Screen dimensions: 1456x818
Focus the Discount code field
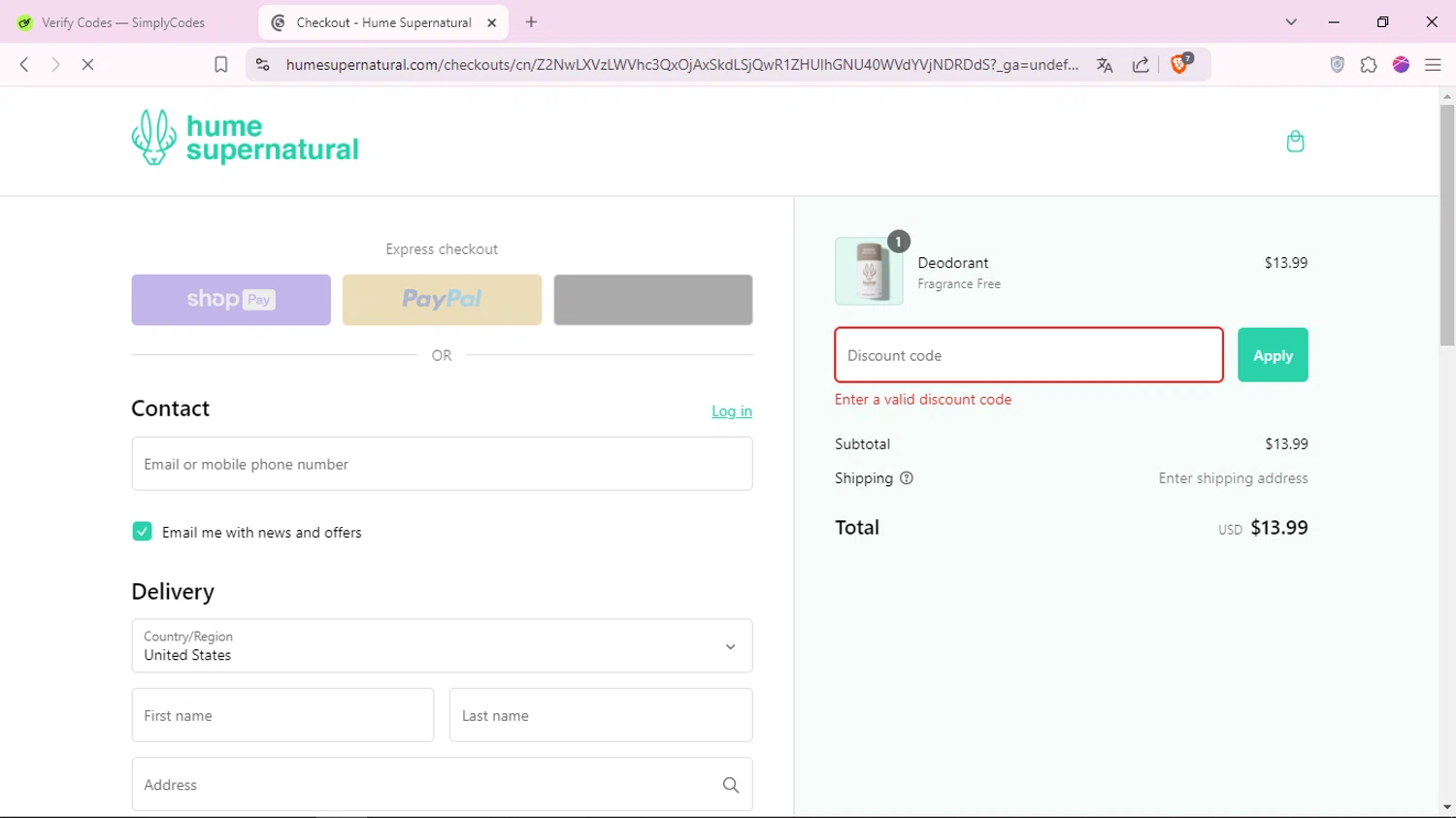pos(1029,355)
